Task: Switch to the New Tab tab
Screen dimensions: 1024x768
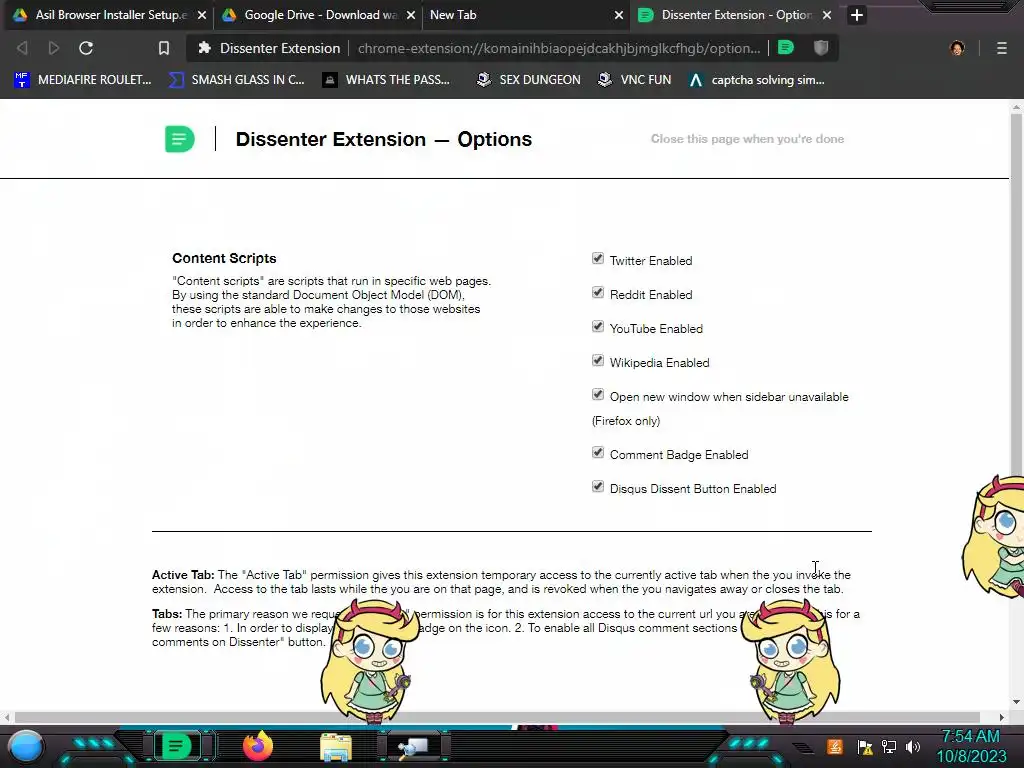Action: (x=525, y=15)
